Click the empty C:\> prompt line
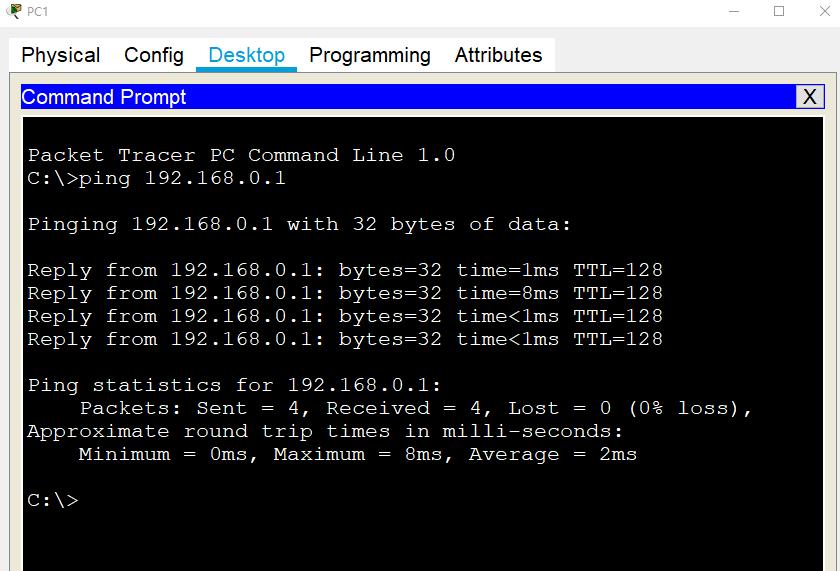Image resolution: width=840 pixels, height=571 pixels. click(53, 500)
